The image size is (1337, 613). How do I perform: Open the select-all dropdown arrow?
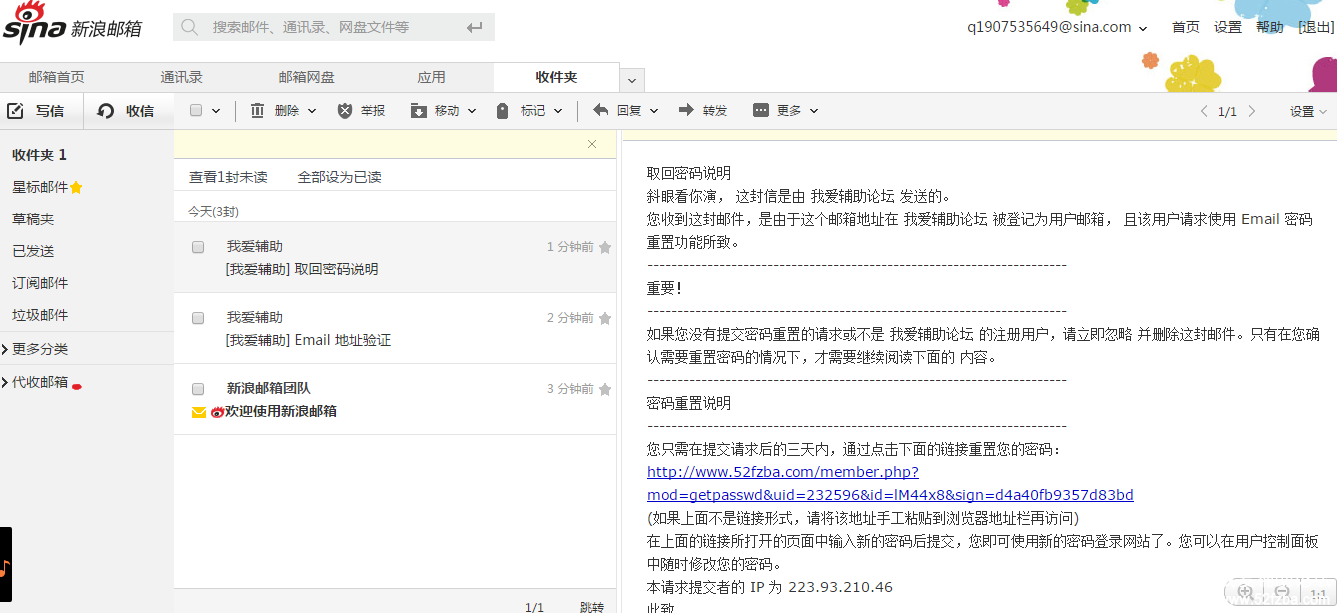click(x=218, y=111)
